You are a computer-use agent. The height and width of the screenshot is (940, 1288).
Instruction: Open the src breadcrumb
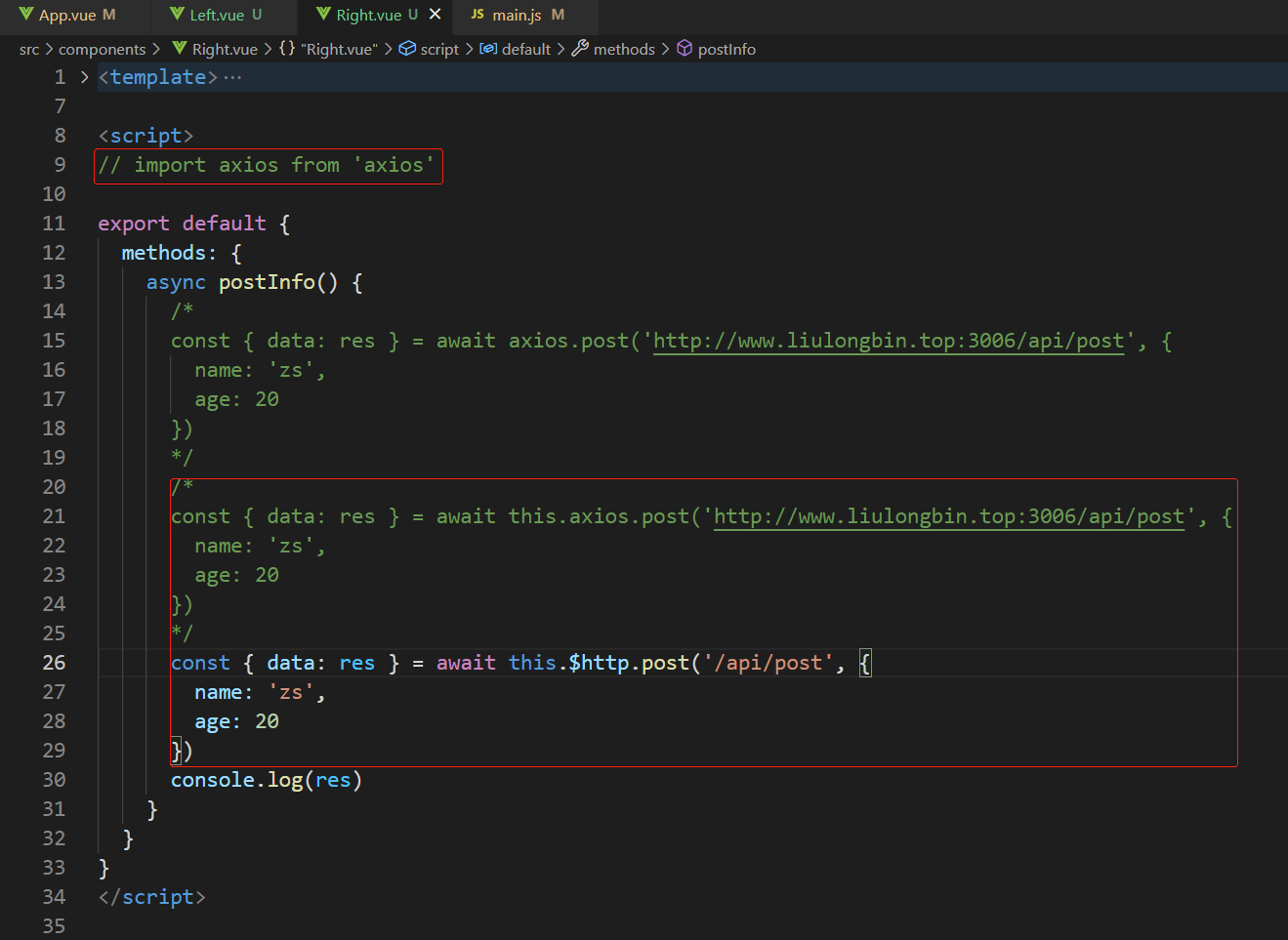coord(29,50)
